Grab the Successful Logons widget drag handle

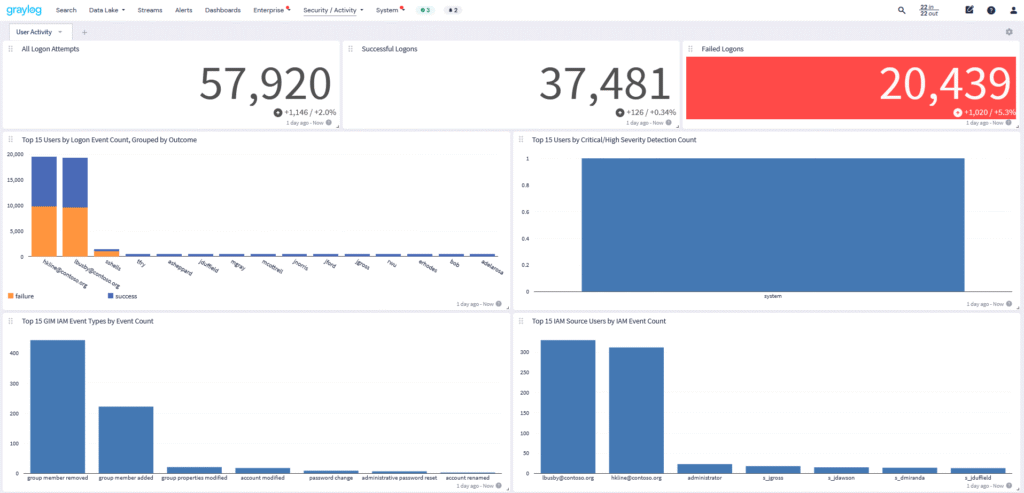[351, 49]
